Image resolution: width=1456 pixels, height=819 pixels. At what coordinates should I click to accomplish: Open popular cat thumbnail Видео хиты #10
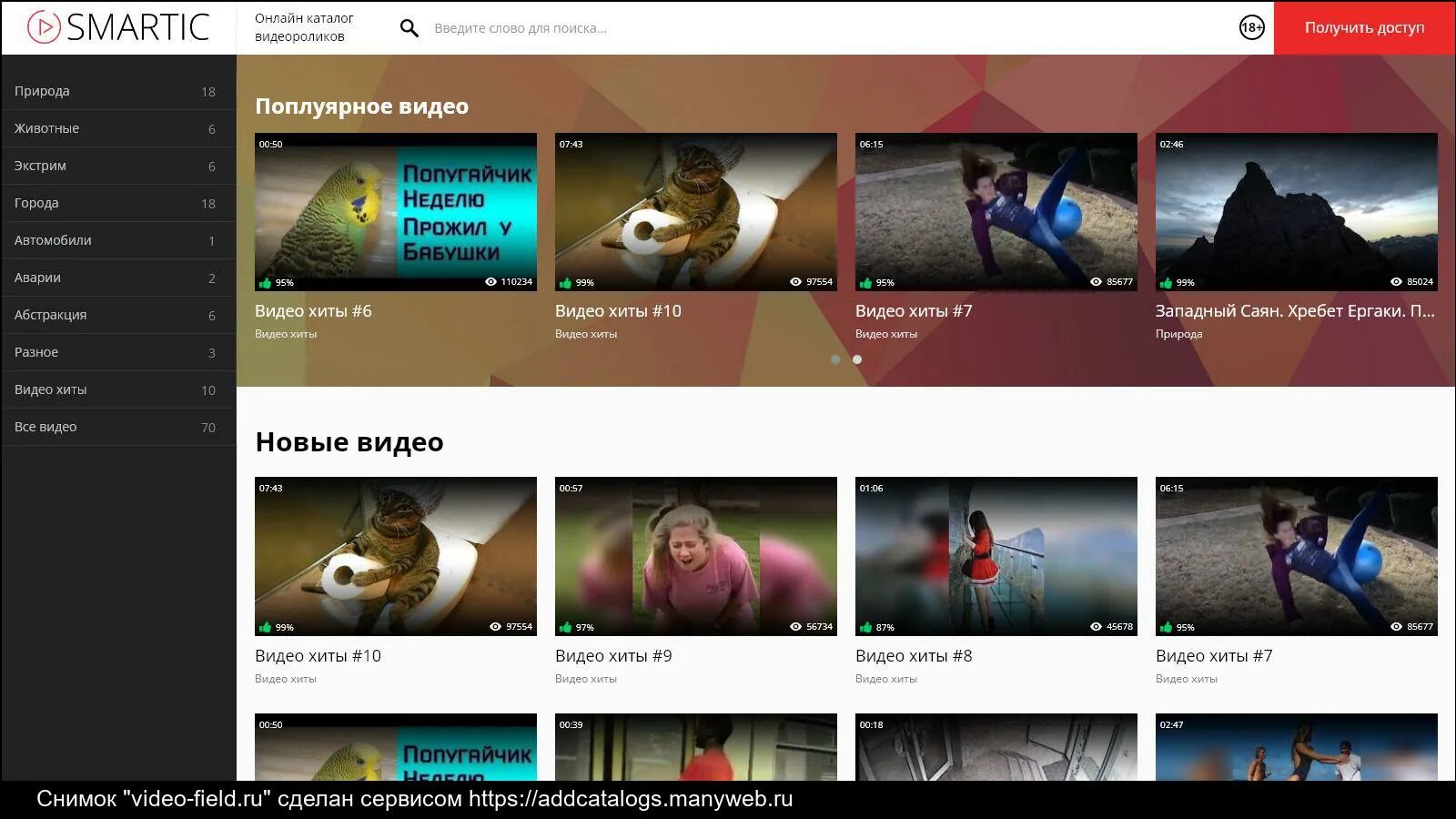click(696, 212)
